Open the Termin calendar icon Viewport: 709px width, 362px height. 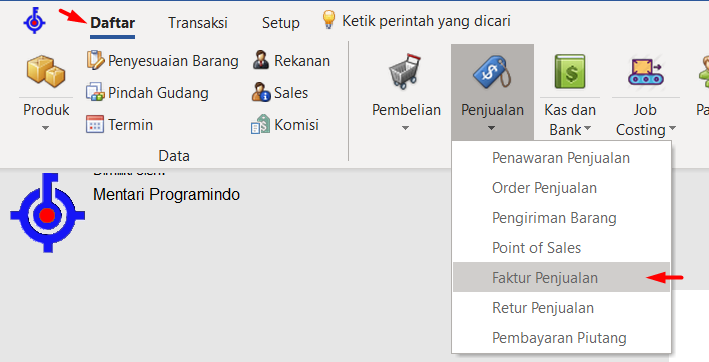(x=95, y=124)
